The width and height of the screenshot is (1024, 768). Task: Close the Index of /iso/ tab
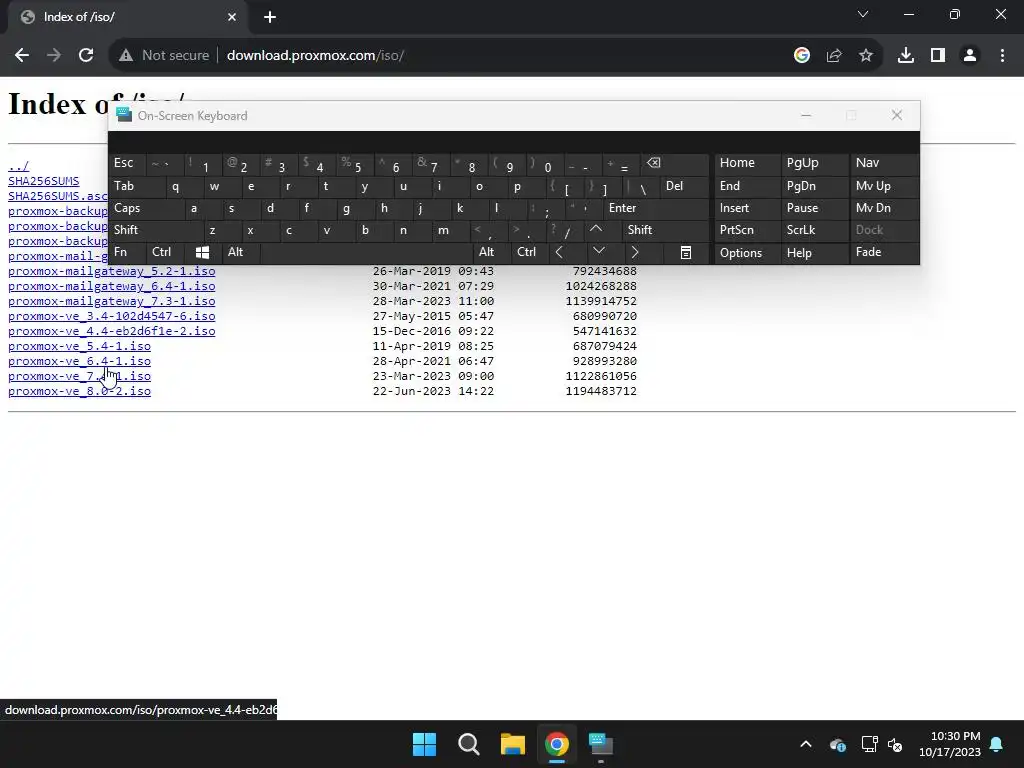pos(232,17)
